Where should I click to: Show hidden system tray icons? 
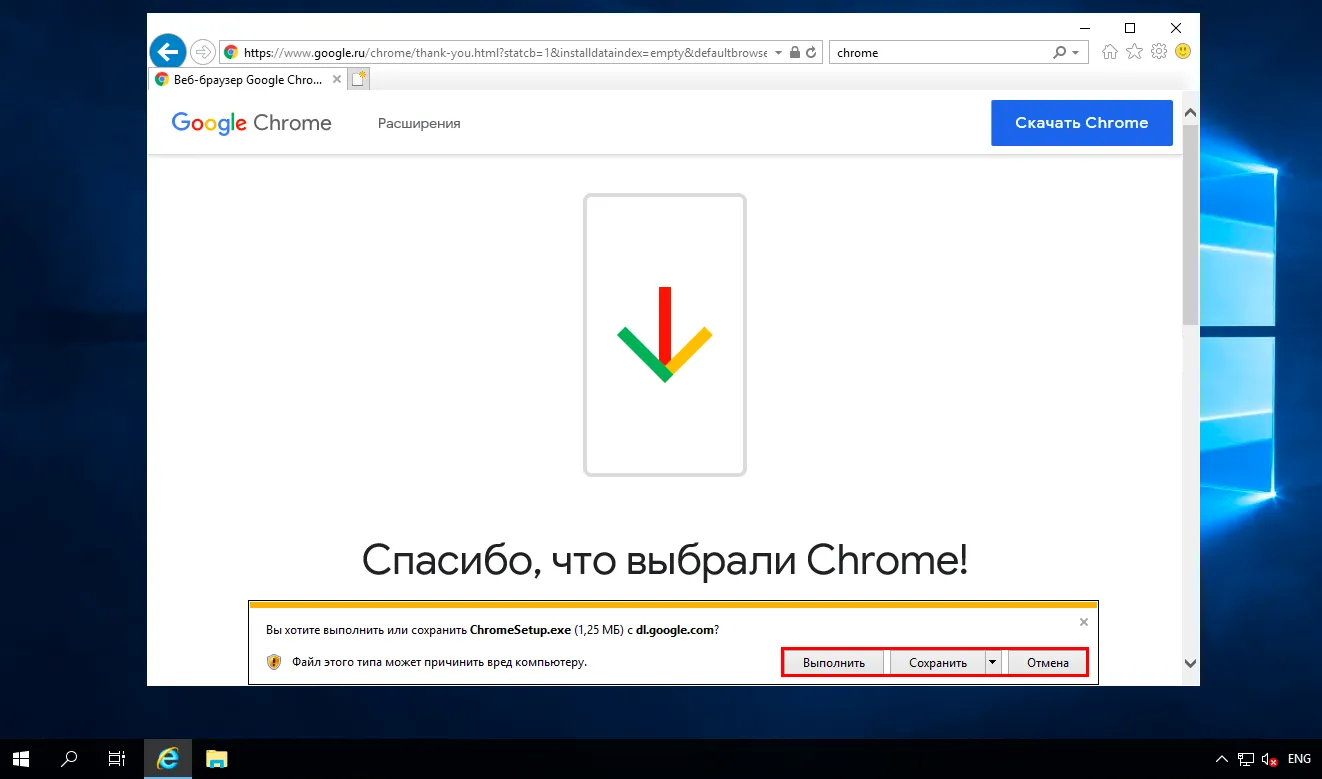point(1222,759)
